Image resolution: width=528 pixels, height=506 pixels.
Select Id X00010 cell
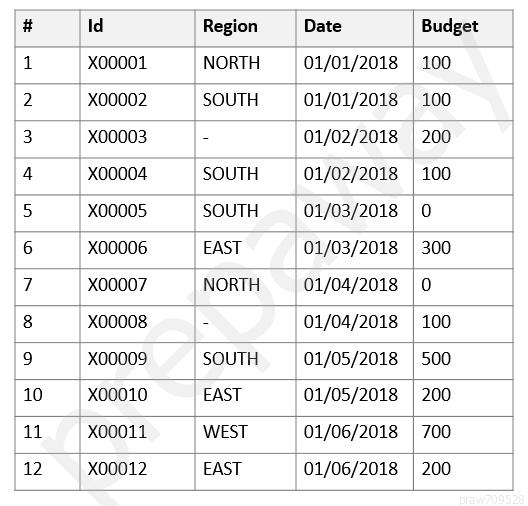click(137, 398)
